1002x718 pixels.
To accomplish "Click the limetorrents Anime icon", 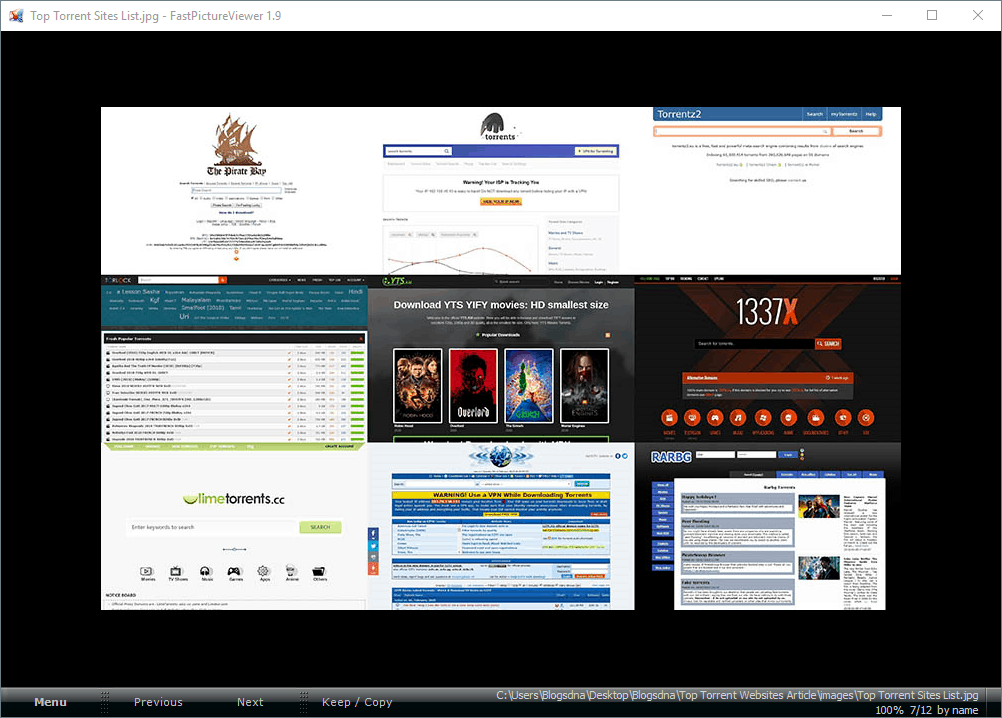I will pyautogui.click(x=291, y=571).
